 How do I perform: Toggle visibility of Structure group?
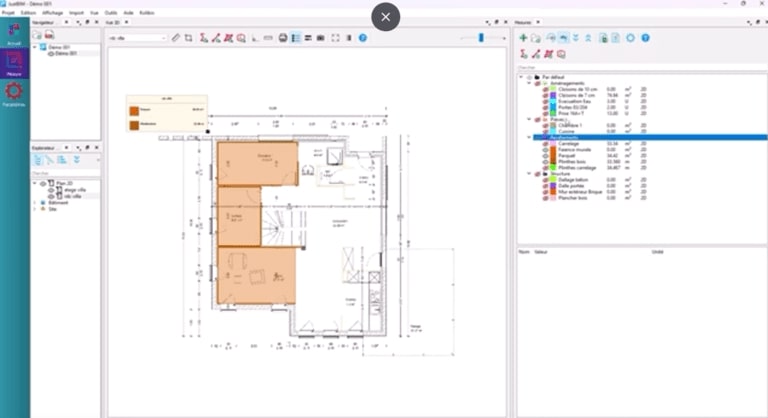[x=537, y=174]
